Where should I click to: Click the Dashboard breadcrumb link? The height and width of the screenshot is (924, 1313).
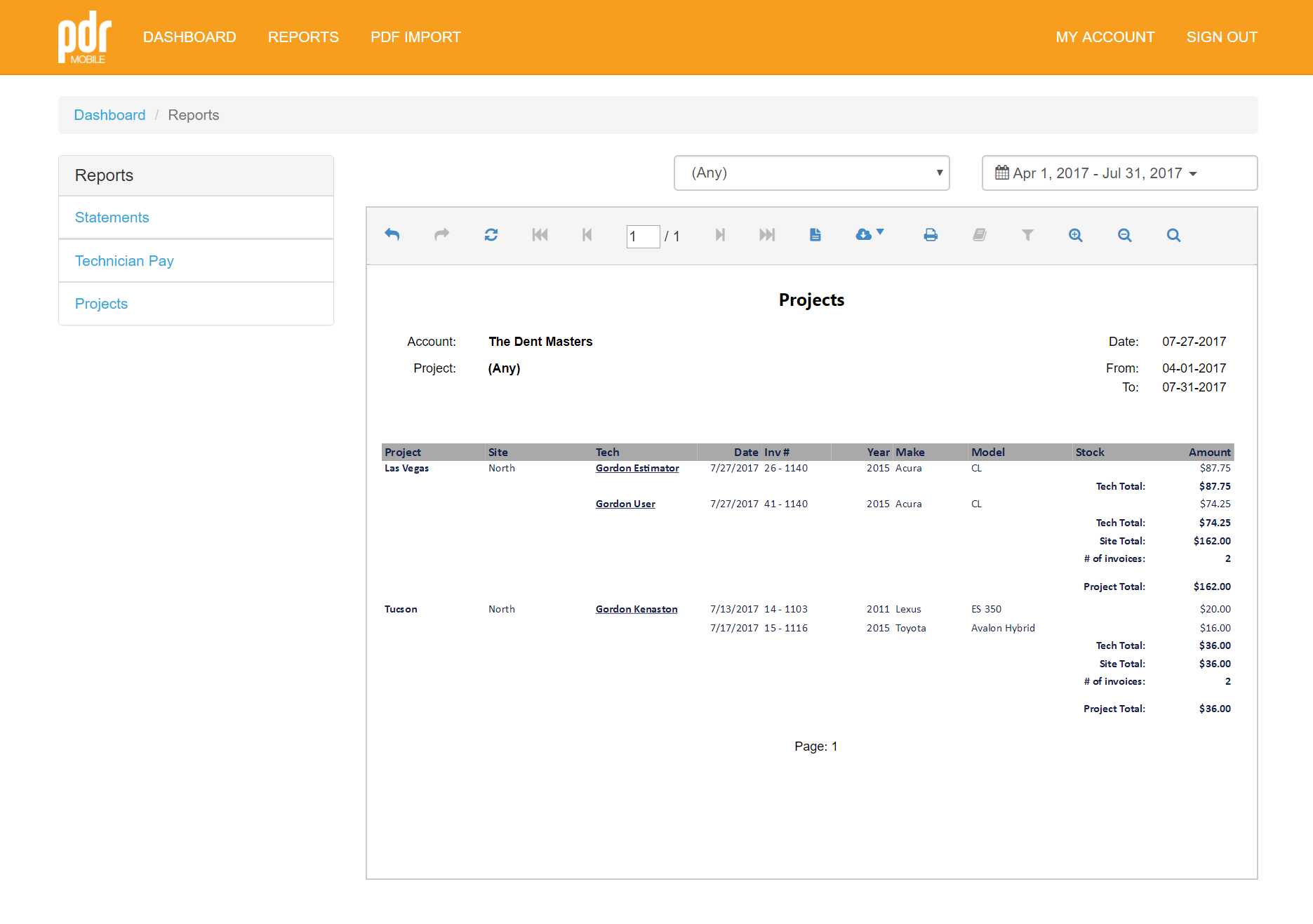point(109,115)
